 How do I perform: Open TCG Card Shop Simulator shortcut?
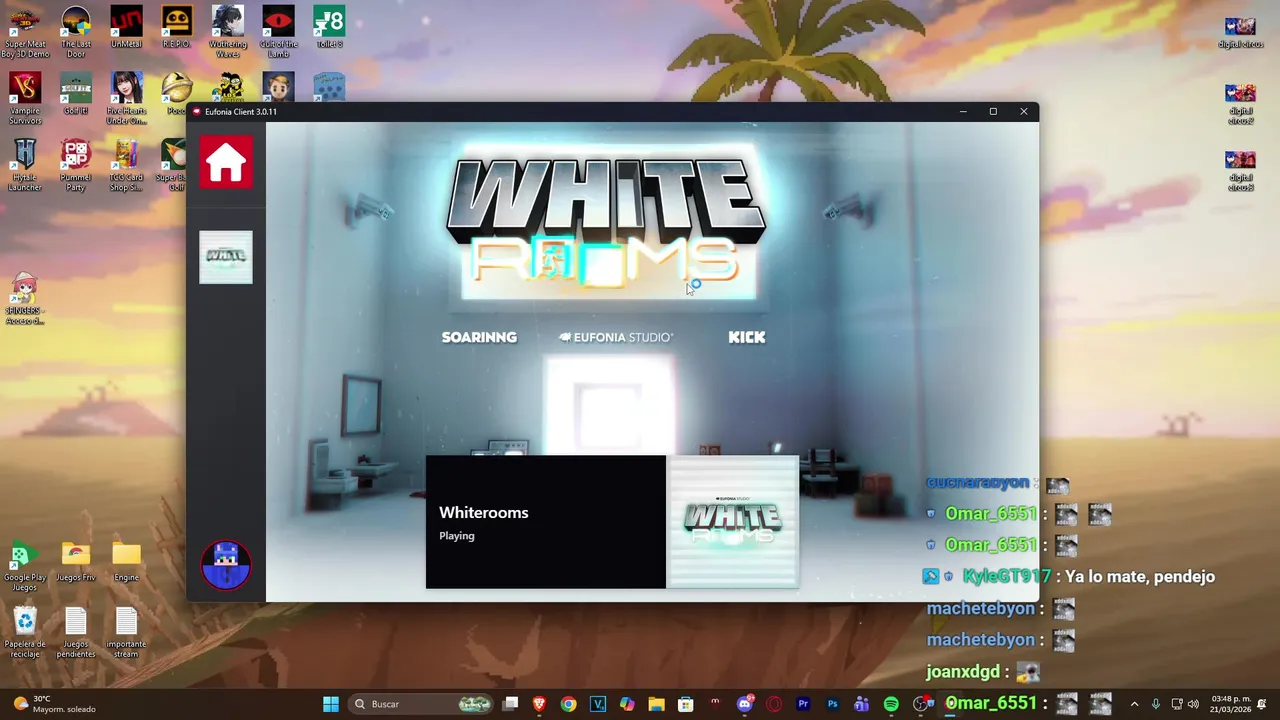[x=126, y=165]
